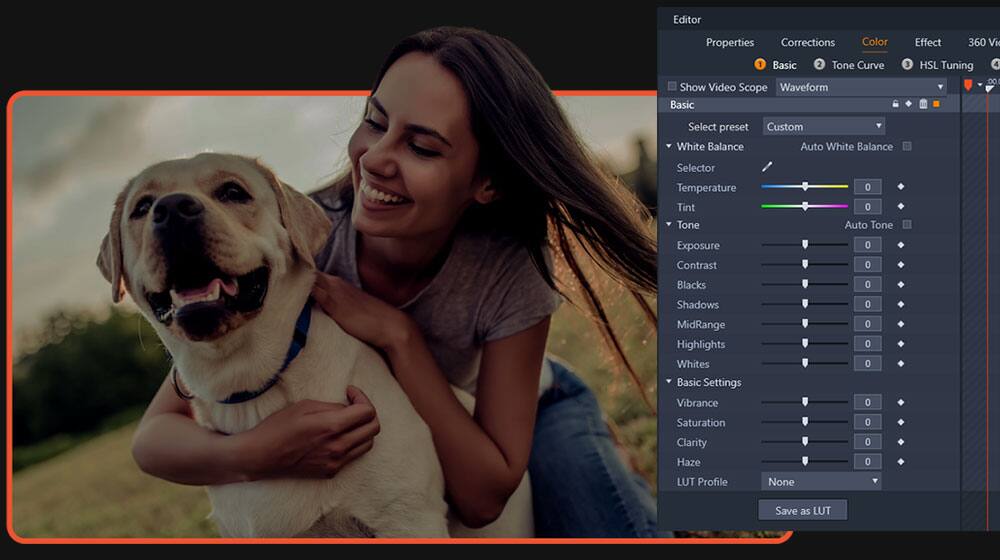The width and height of the screenshot is (1000, 560).
Task: Click the Save as LUT button
Action: pos(802,510)
